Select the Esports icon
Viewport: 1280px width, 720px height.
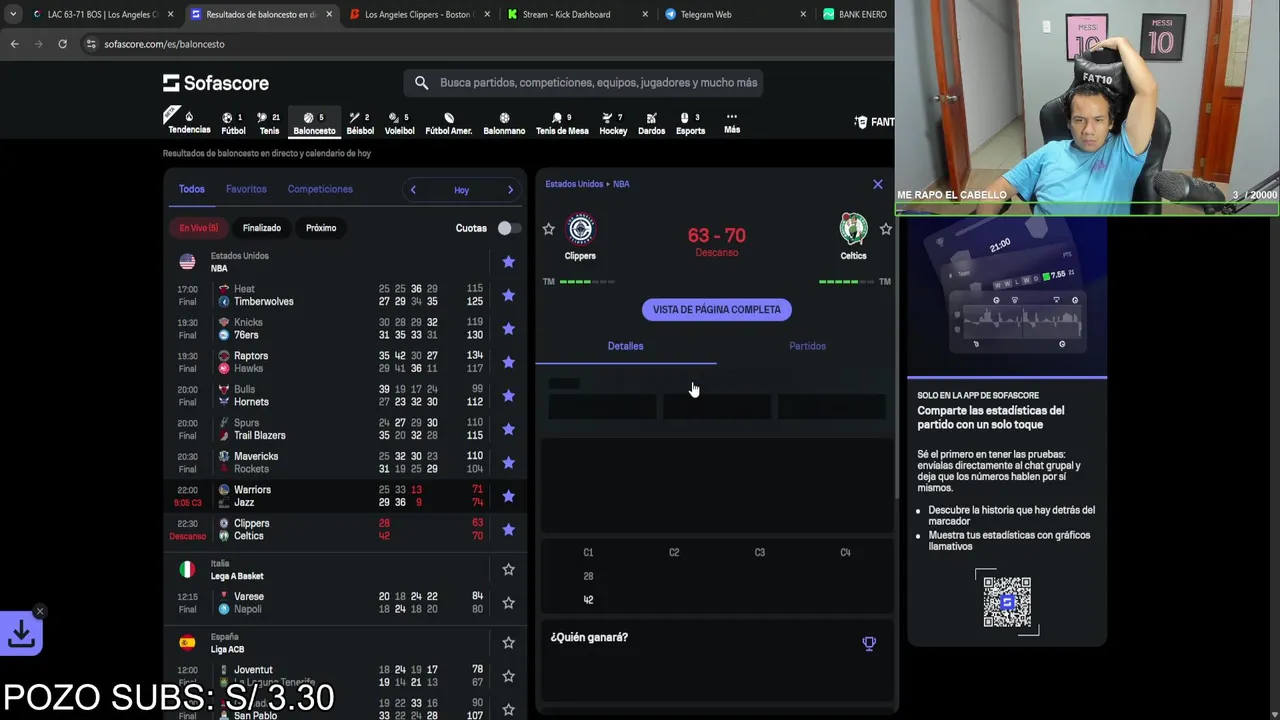690,123
